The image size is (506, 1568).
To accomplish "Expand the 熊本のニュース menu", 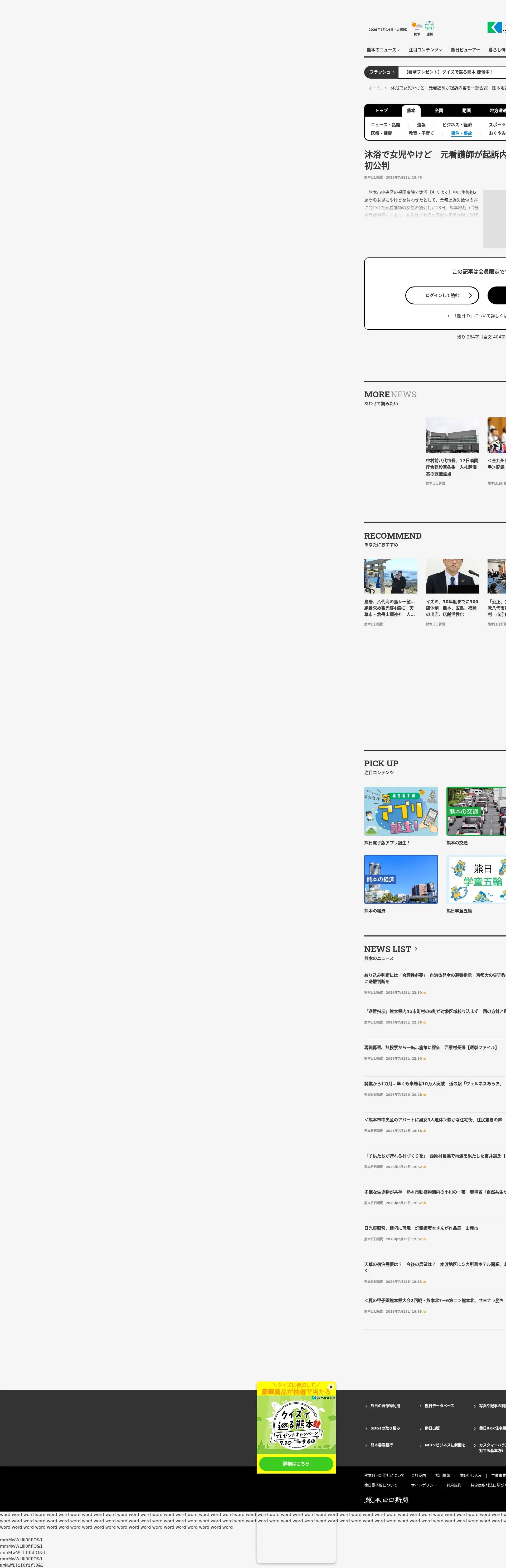I will (383, 50).
